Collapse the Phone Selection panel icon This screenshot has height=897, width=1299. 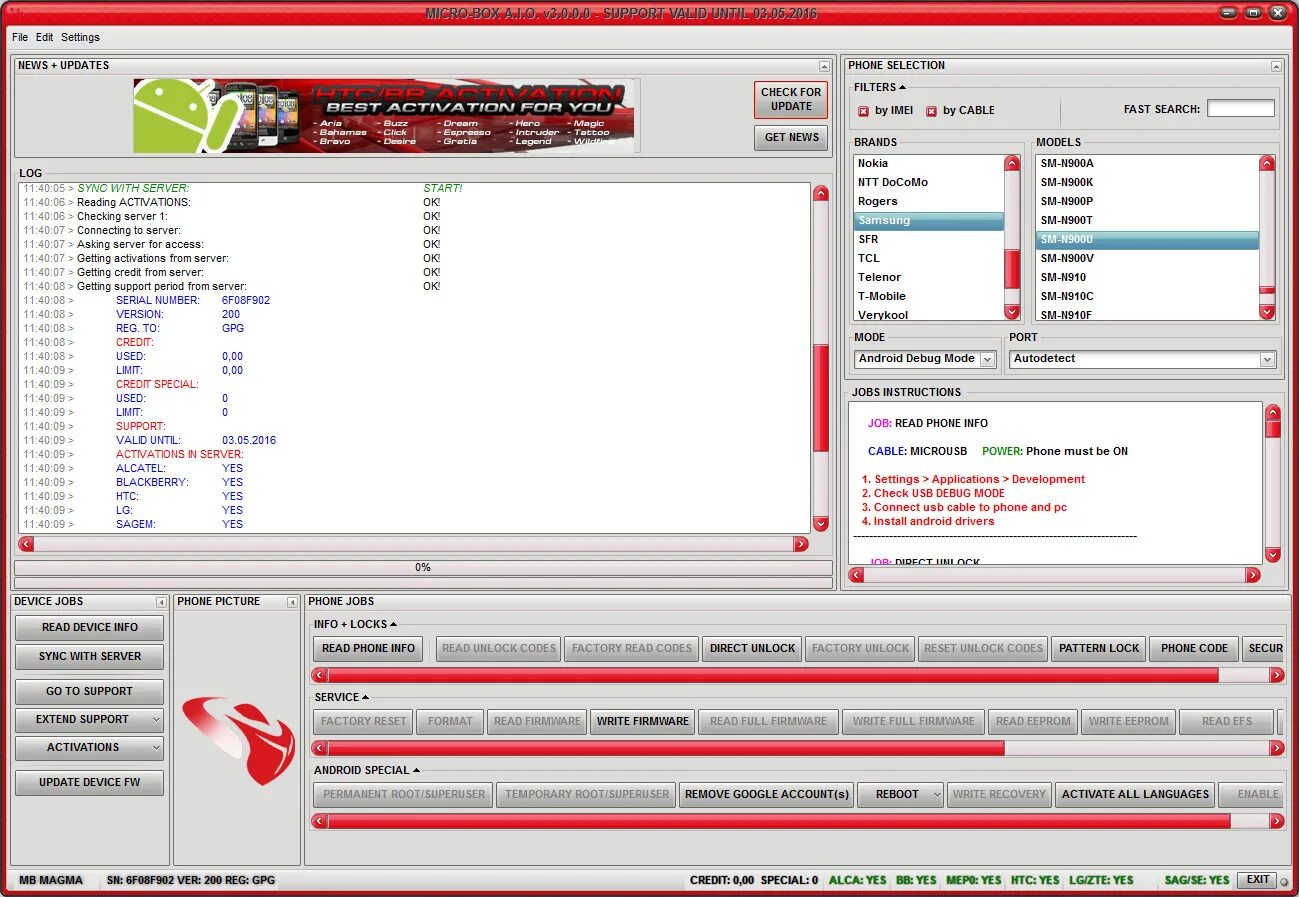tap(1276, 66)
